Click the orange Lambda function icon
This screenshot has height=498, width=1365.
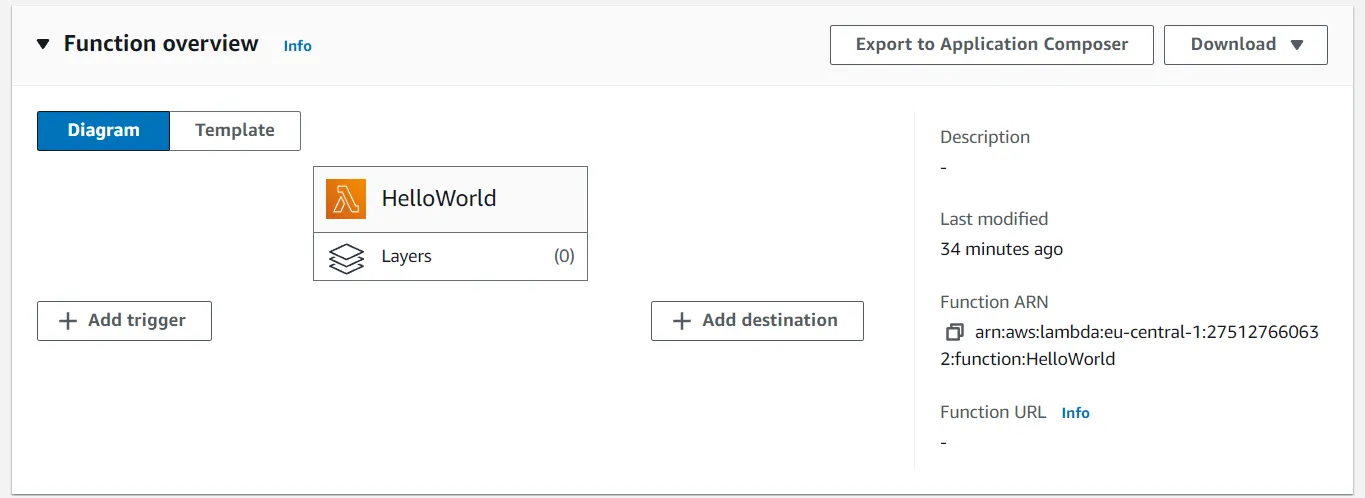point(346,199)
